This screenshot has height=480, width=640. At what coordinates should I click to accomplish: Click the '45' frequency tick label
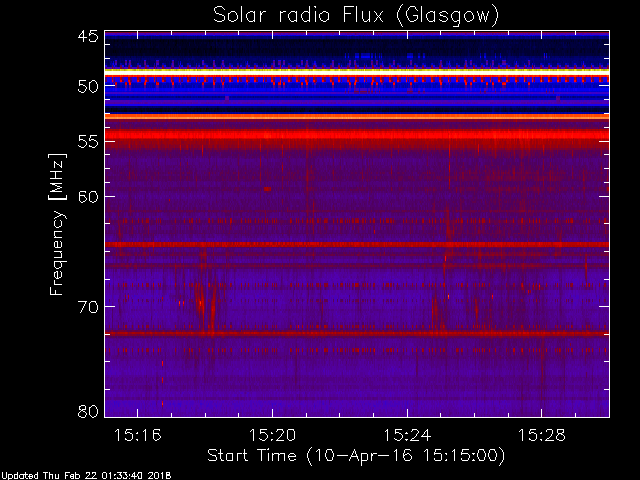[x=88, y=37]
